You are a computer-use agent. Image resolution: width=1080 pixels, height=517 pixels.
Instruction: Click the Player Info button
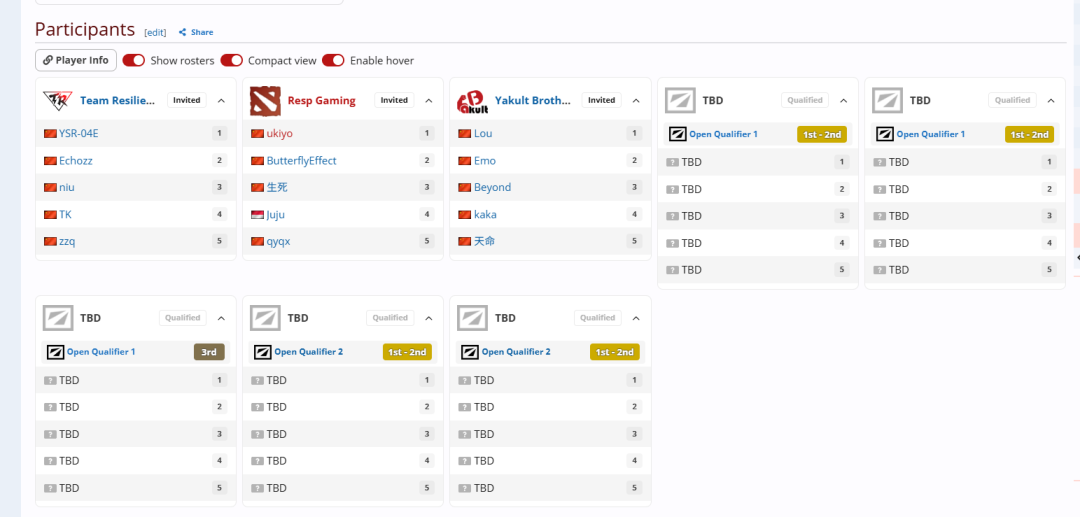[x=76, y=60]
